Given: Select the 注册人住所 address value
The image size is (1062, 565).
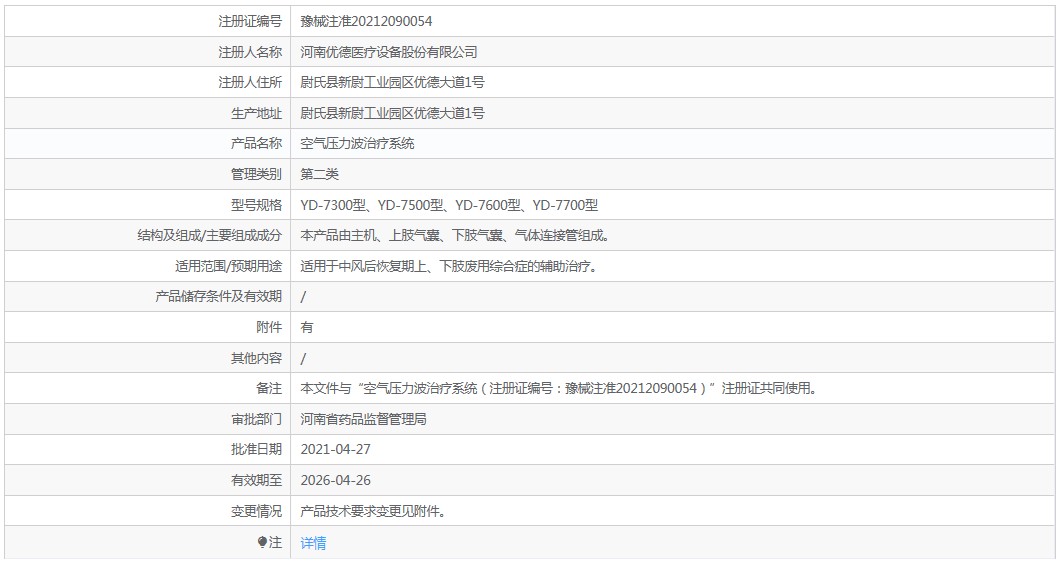Looking at the screenshot, I should pyautogui.click(x=392, y=82).
